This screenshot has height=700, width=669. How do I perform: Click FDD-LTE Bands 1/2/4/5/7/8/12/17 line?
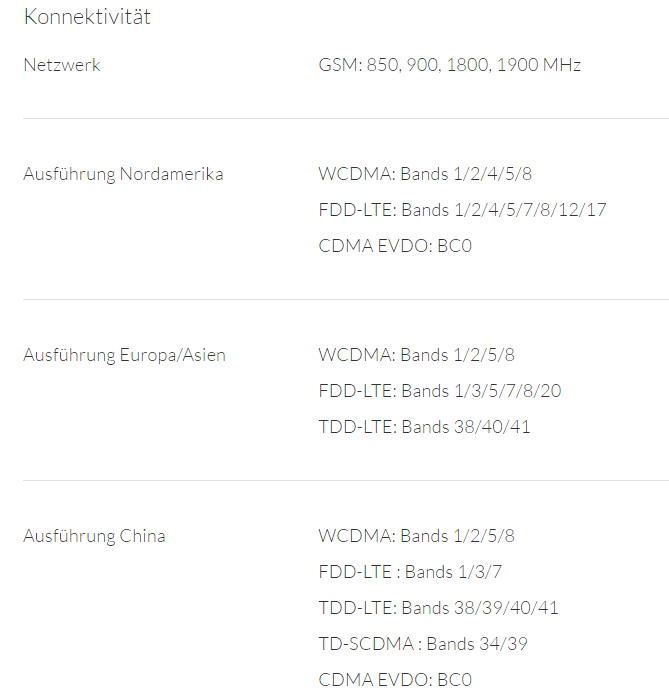coord(462,210)
